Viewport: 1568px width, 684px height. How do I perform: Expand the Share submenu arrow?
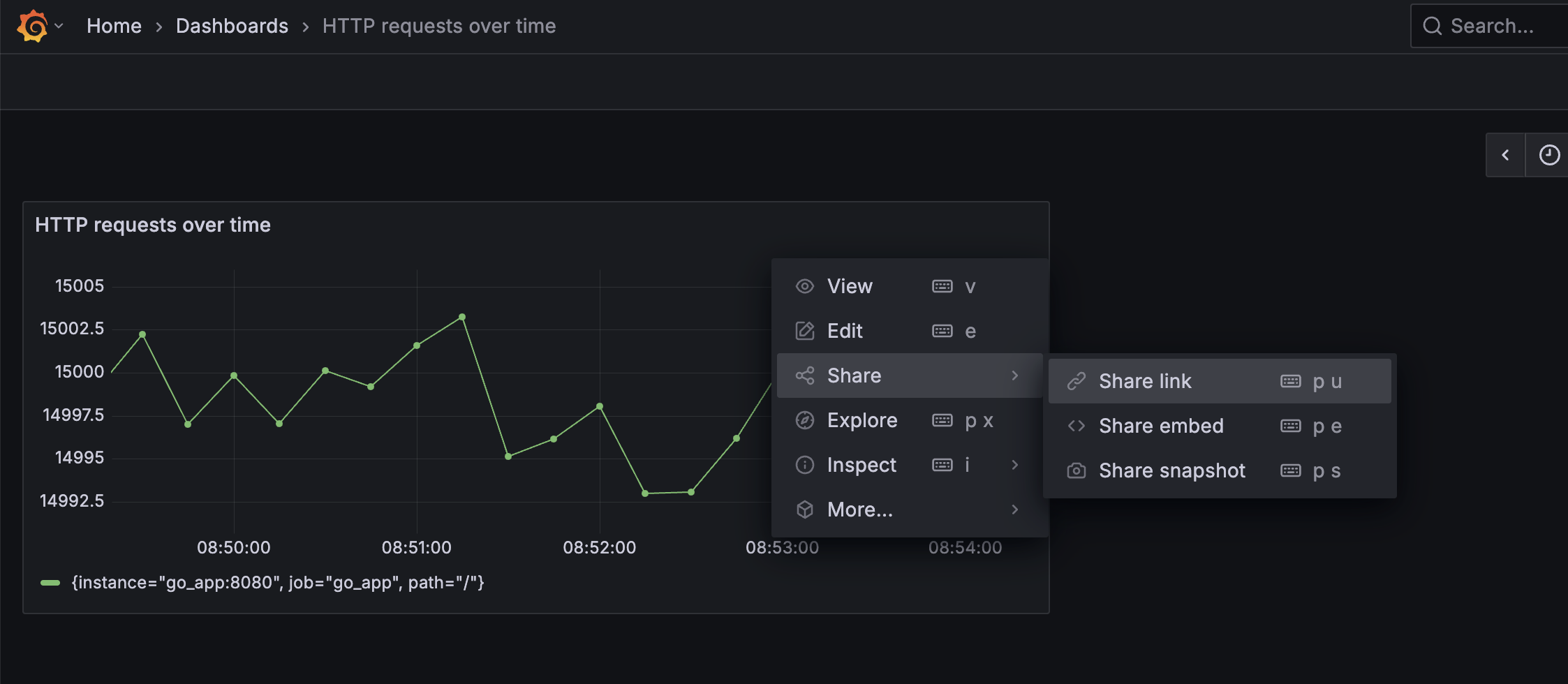coord(1014,376)
